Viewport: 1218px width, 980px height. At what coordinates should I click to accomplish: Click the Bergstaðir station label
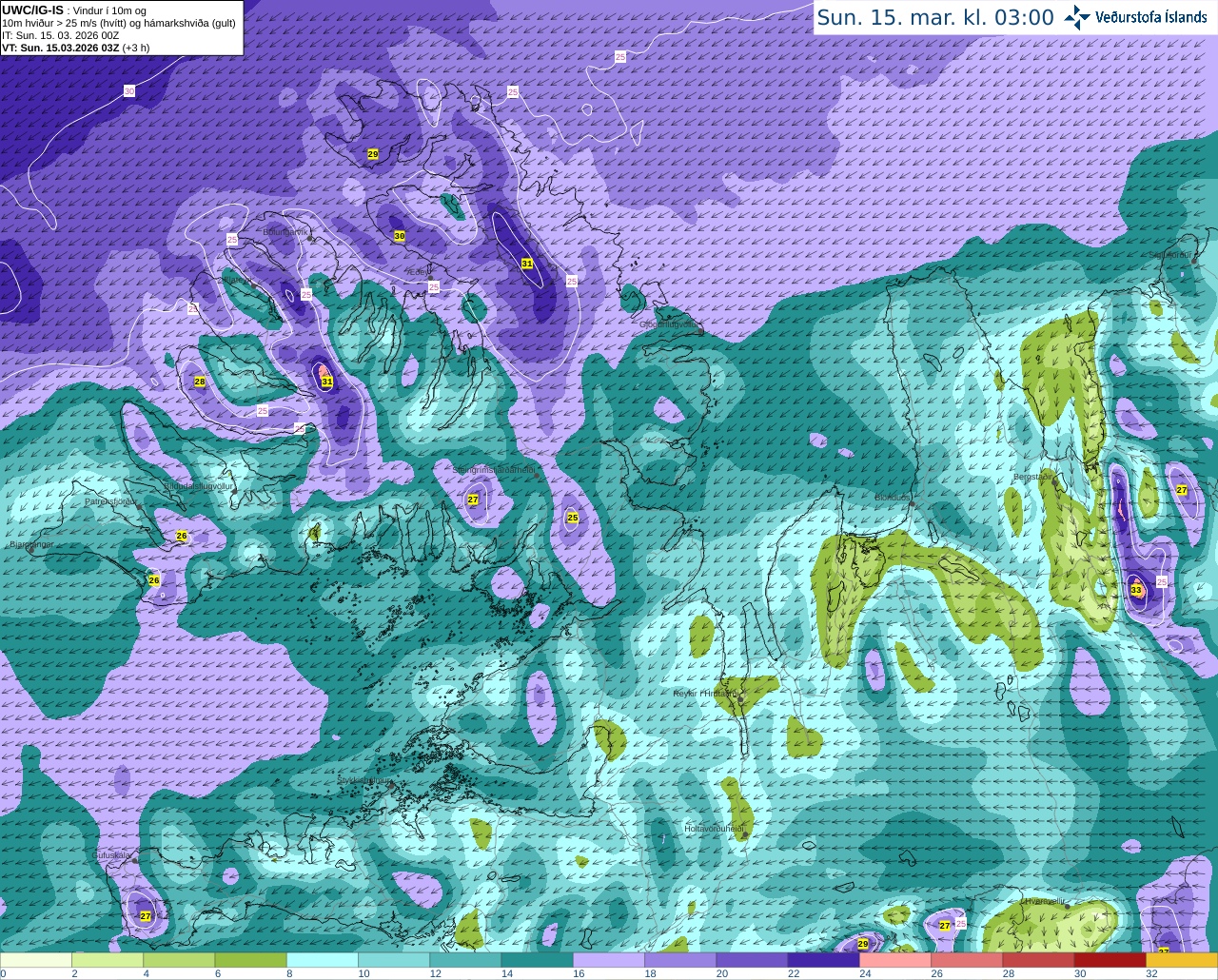[x=1035, y=477]
